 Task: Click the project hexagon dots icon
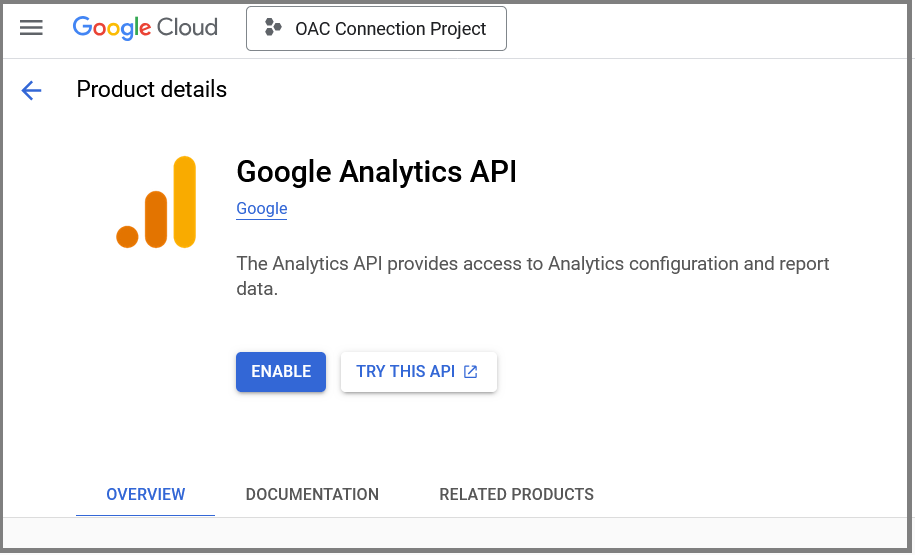click(x=273, y=28)
